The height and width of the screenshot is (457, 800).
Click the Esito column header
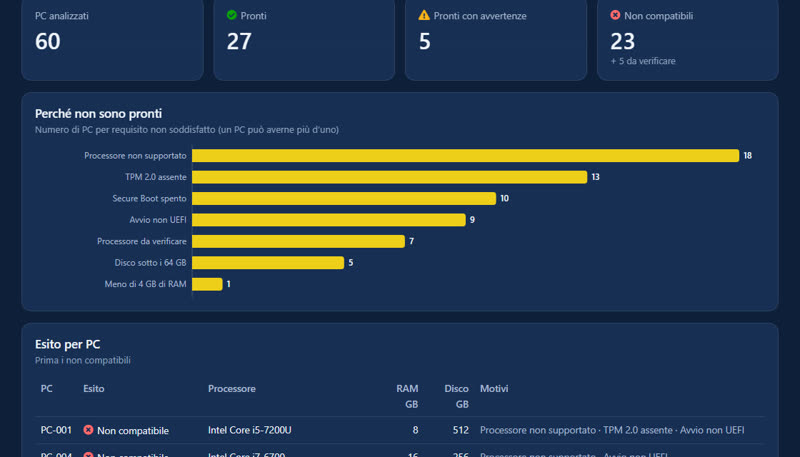(x=94, y=389)
